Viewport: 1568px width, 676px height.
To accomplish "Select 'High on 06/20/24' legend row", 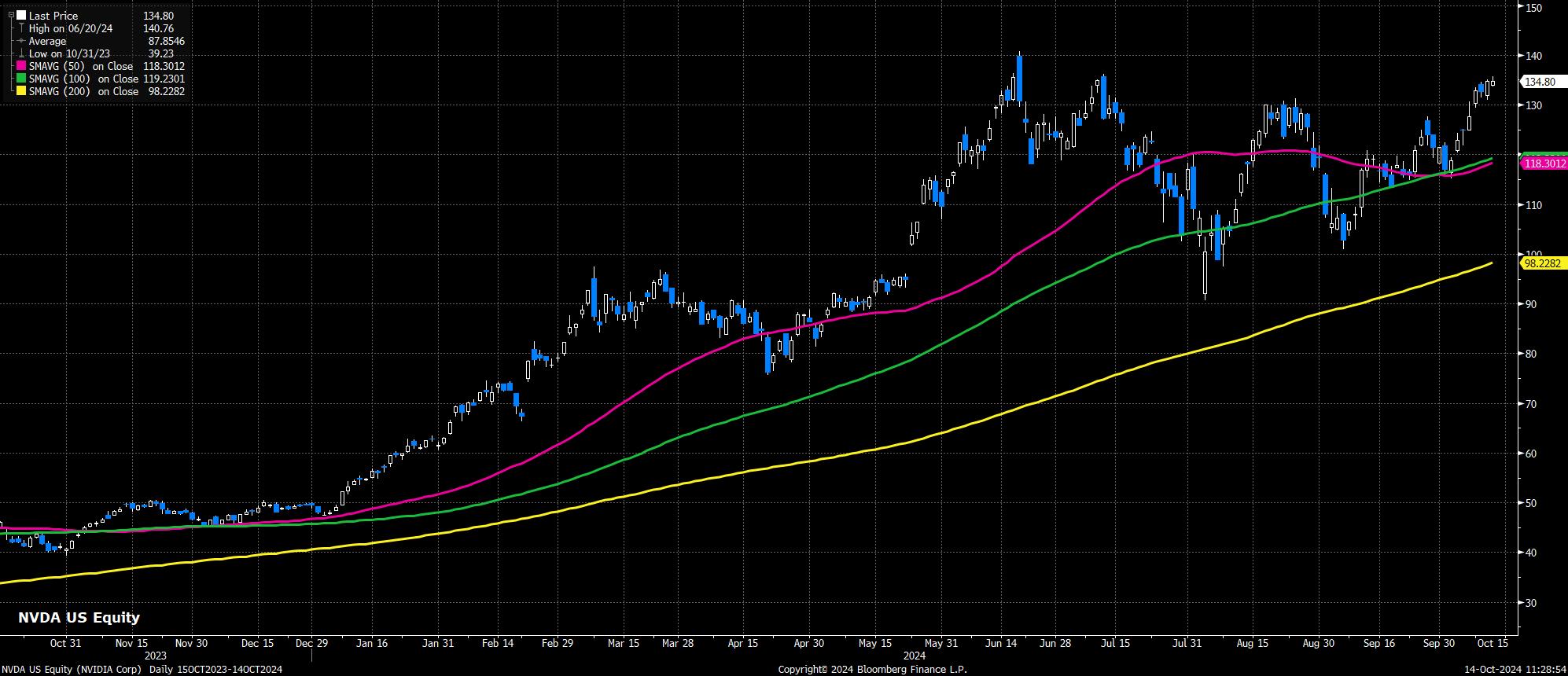I will pos(69,28).
